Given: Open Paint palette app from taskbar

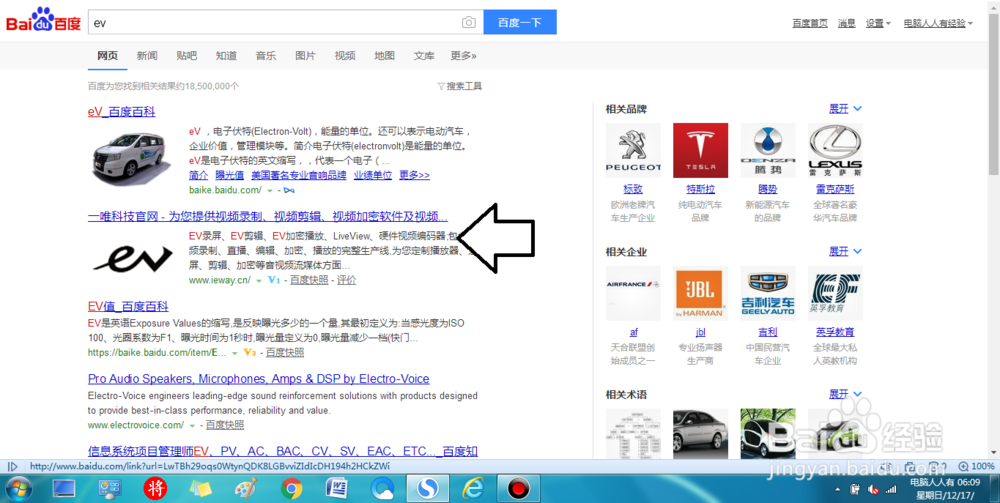Looking at the screenshot, I should (246, 489).
